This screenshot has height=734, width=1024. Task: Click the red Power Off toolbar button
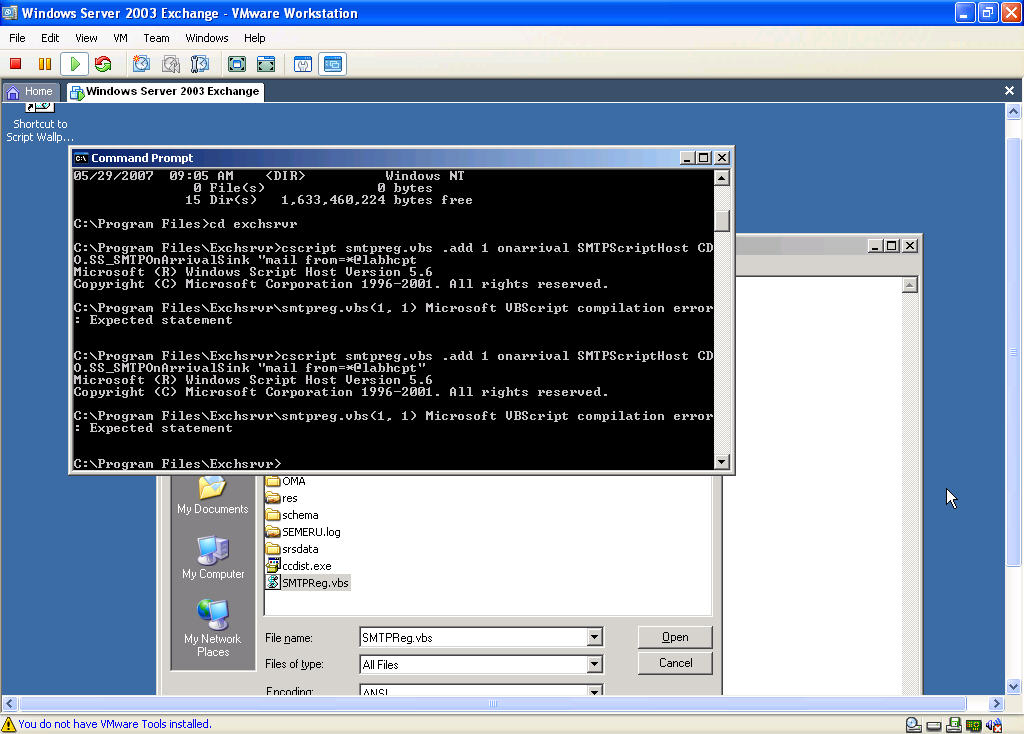point(16,64)
